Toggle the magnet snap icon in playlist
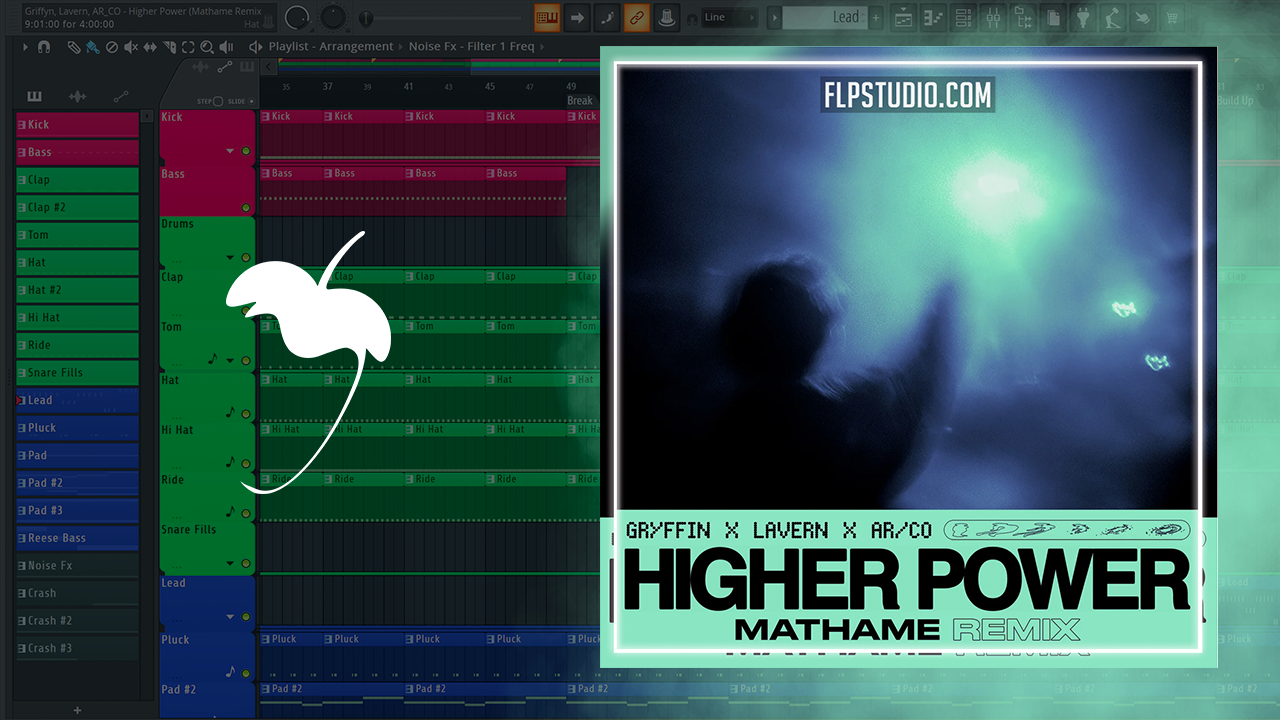Image resolution: width=1280 pixels, height=720 pixels. coord(43,47)
